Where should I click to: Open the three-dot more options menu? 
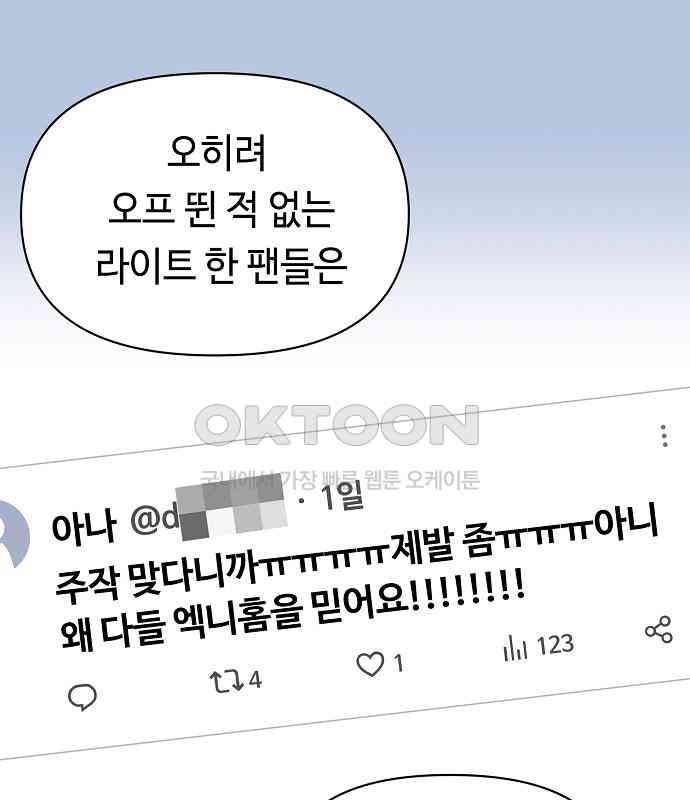(664, 436)
